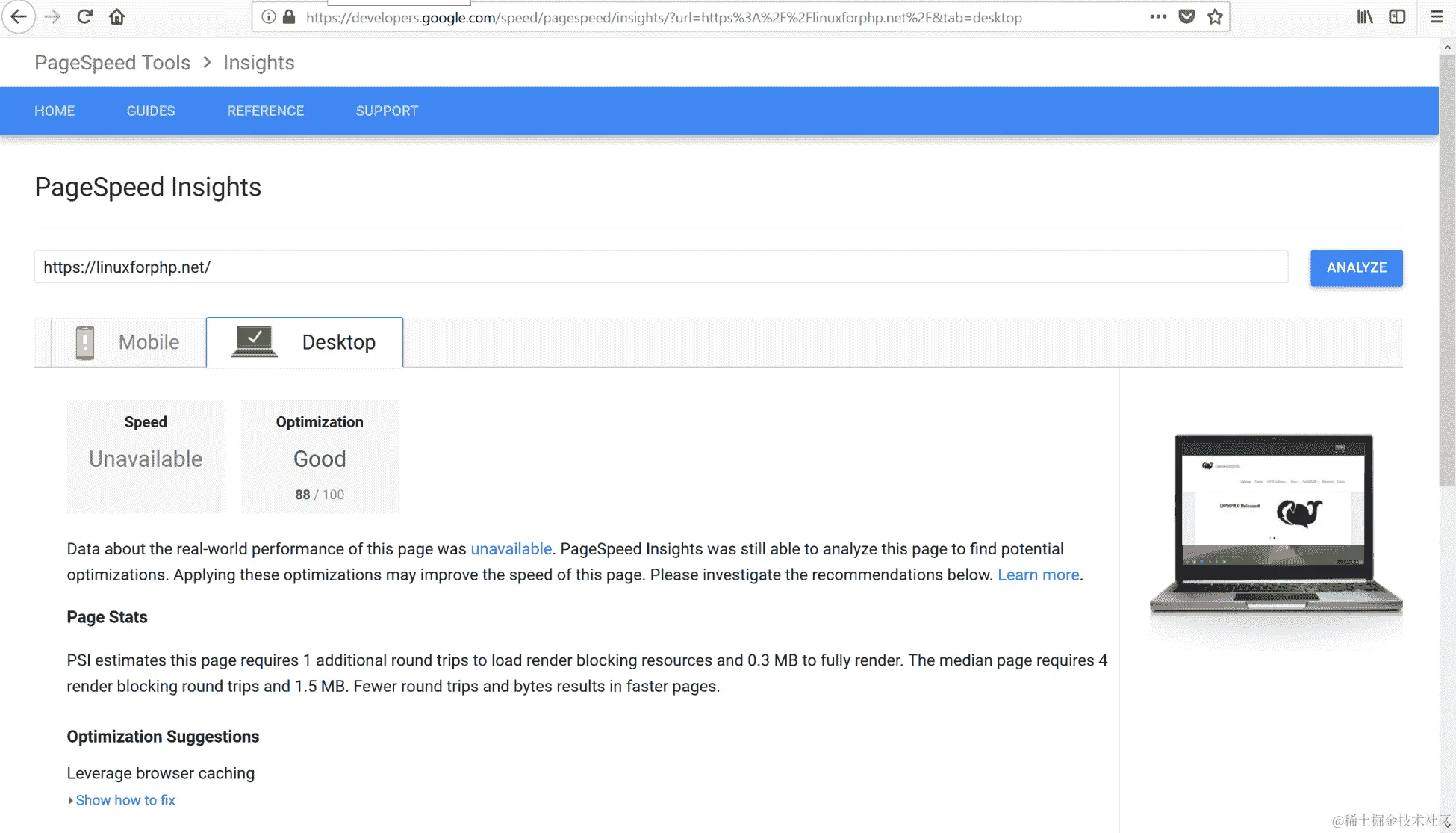Open the Library bookmarks icon
Screen dimensions: 1456x833
1365,16
